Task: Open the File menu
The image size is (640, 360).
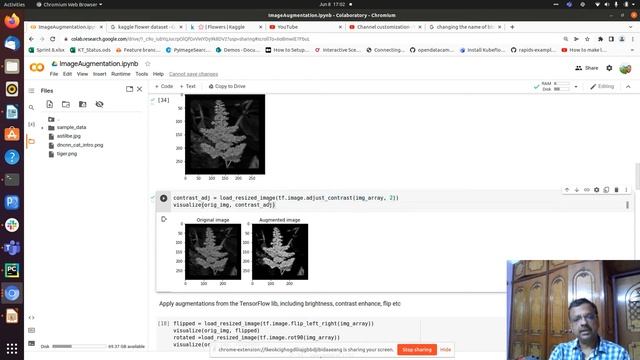Action: (54, 74)
